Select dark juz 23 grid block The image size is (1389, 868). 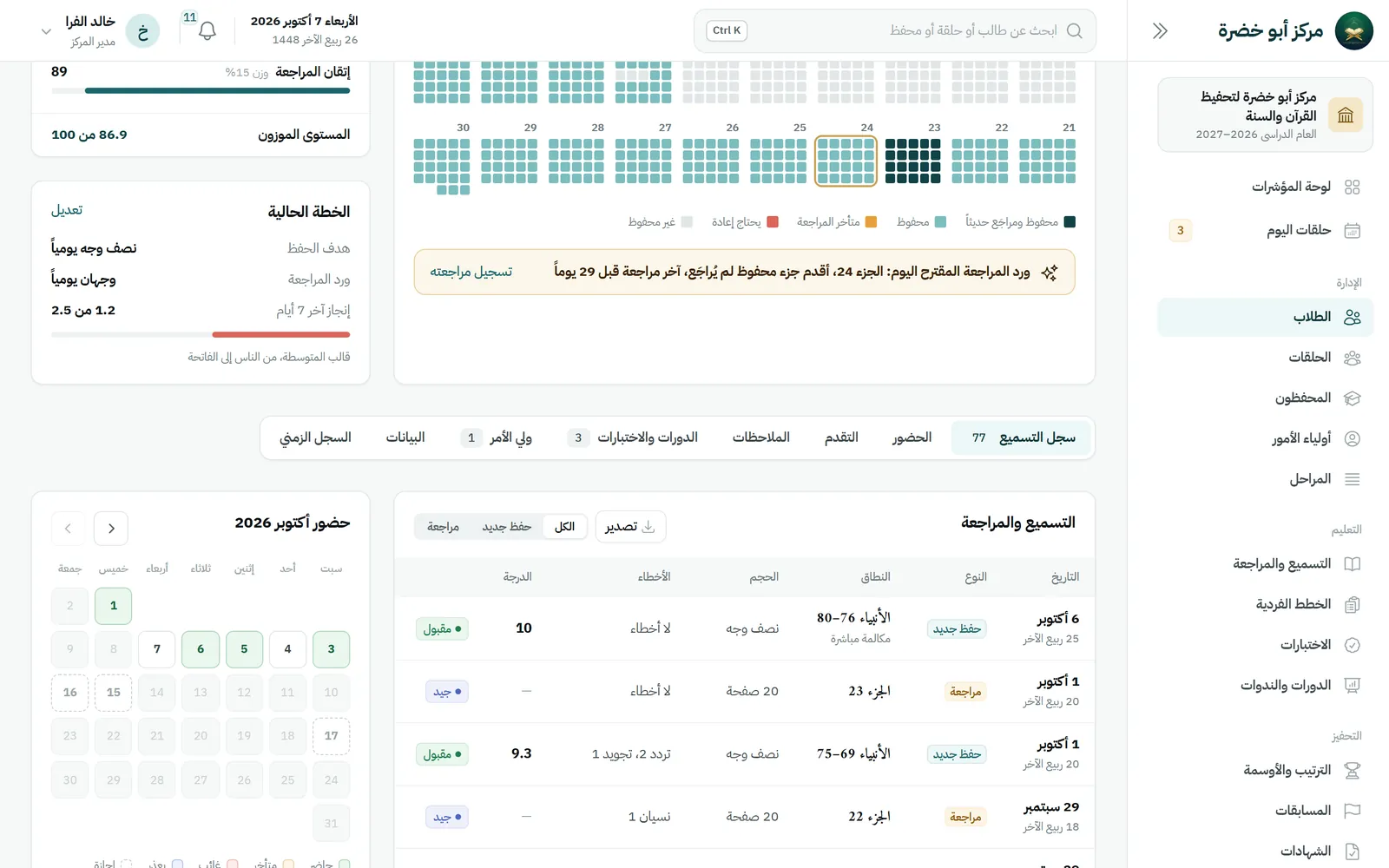pos(912,161)
